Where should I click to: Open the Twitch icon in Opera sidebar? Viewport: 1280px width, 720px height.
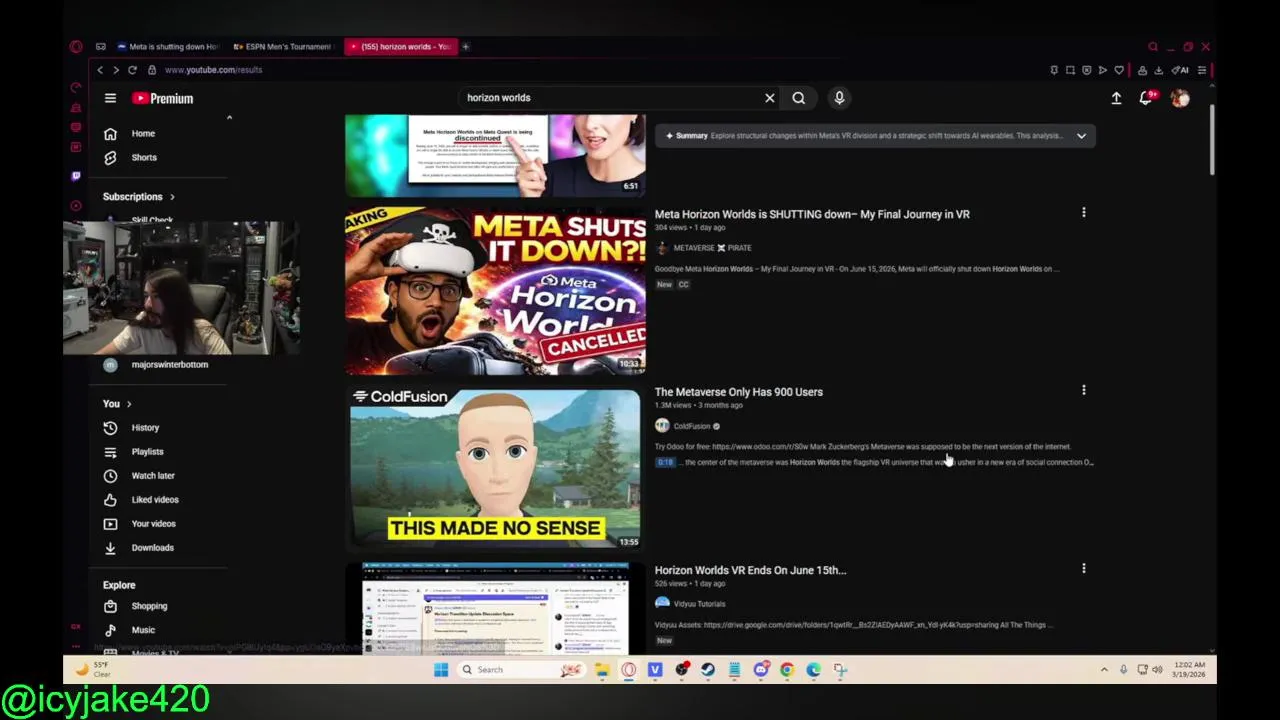pos(76,176)
